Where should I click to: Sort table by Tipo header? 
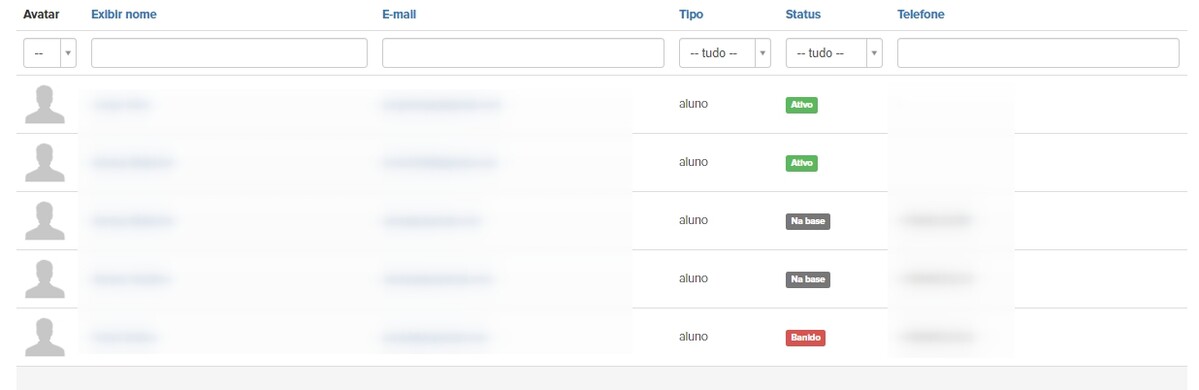[x=691, y=15]
